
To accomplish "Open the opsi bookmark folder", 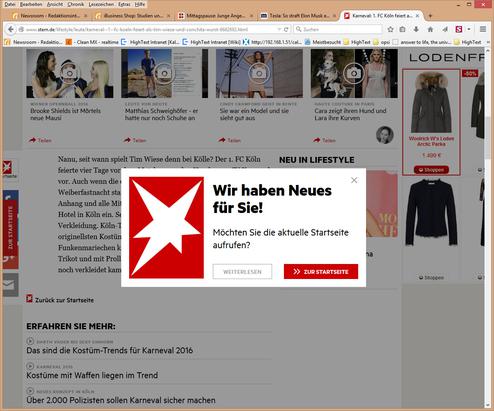I will 381,42.
